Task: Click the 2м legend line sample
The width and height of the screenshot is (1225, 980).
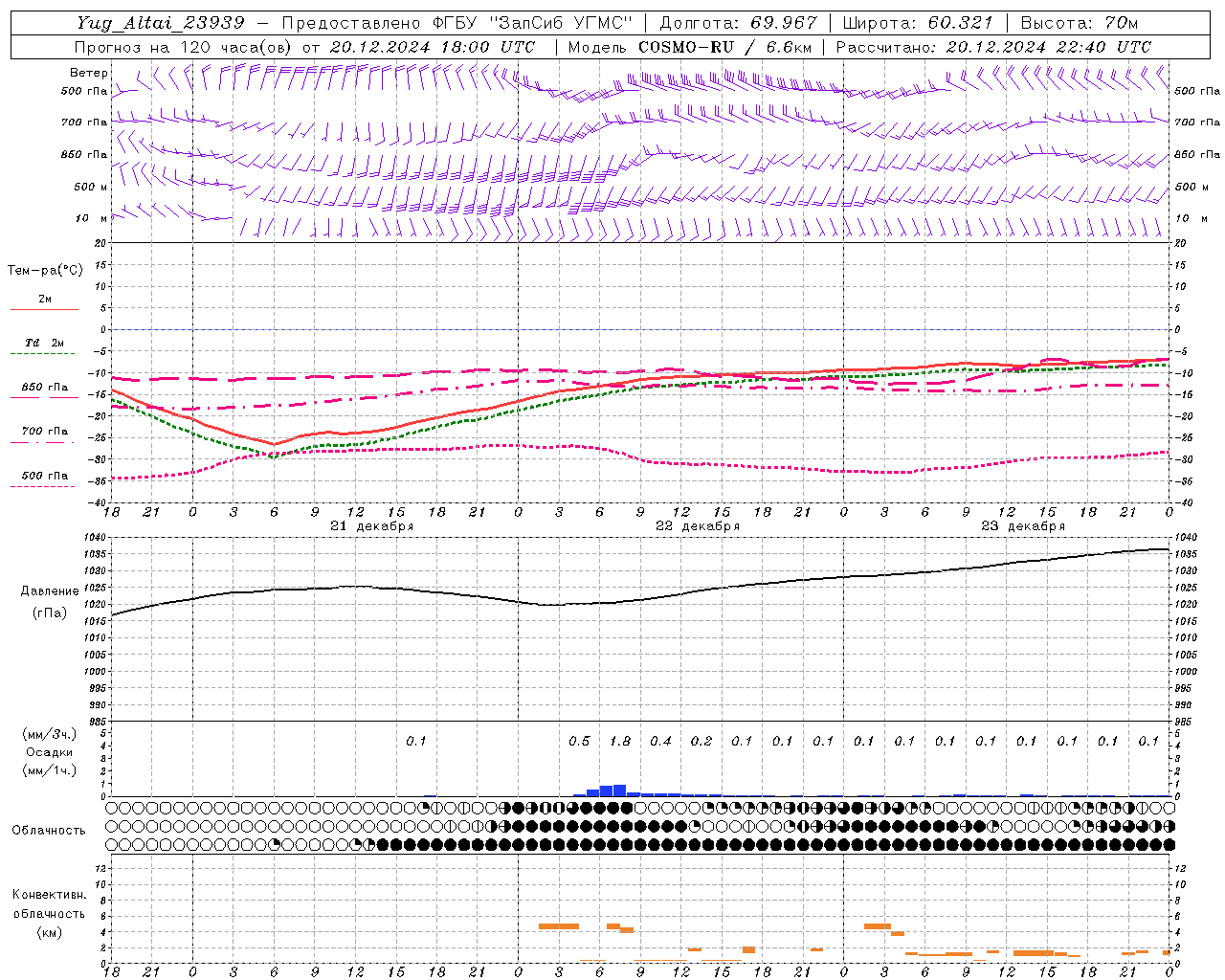Action: 44,310
